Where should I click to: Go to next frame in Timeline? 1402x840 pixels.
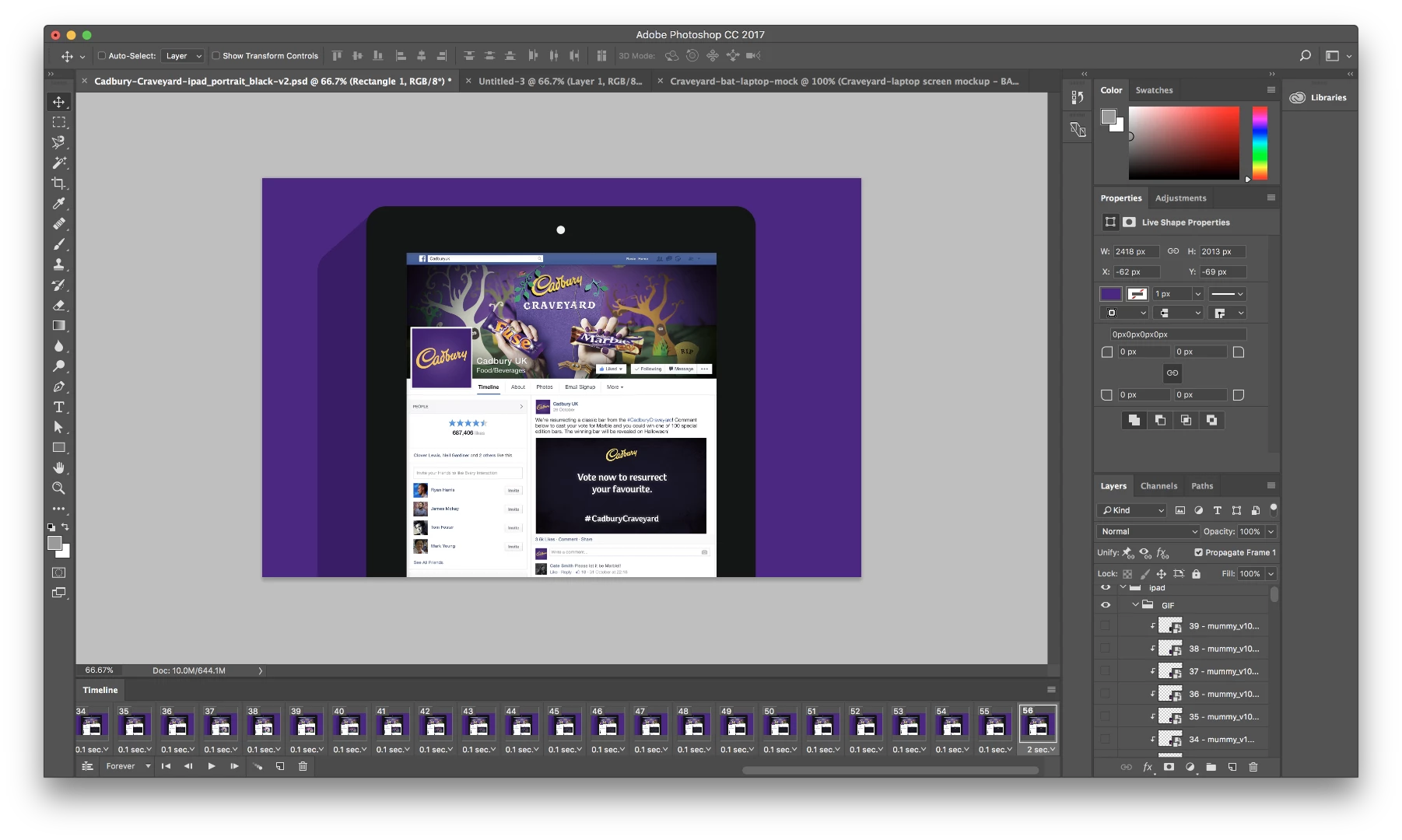233,766
